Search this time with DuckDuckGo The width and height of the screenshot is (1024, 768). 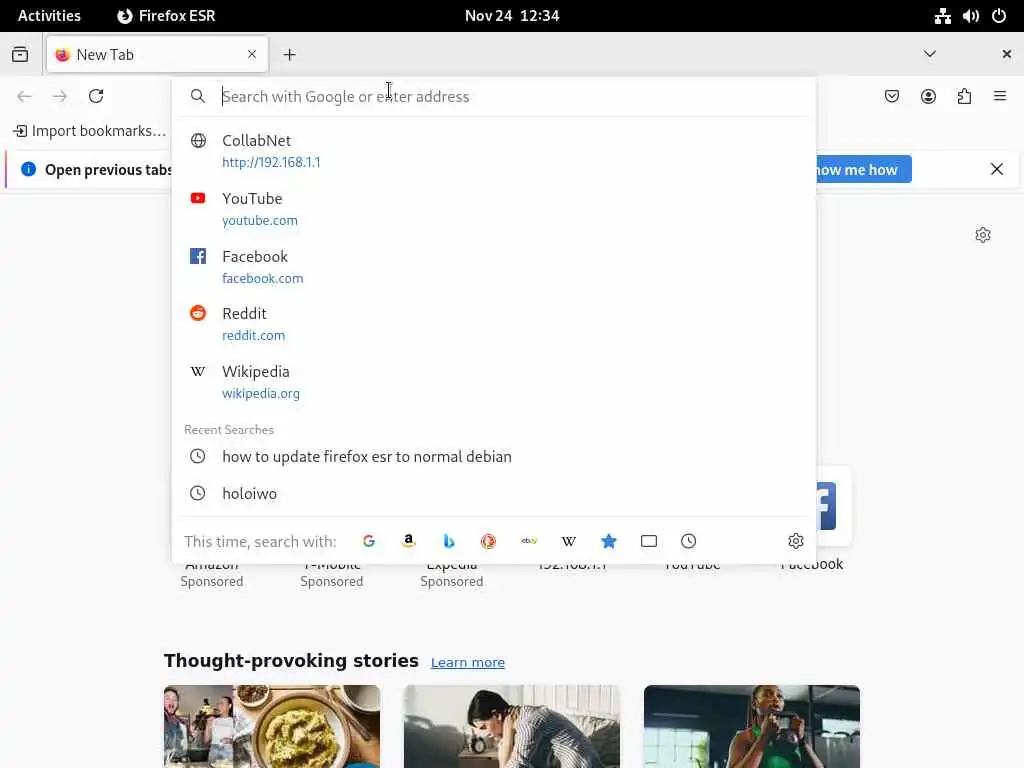point(488,541)
